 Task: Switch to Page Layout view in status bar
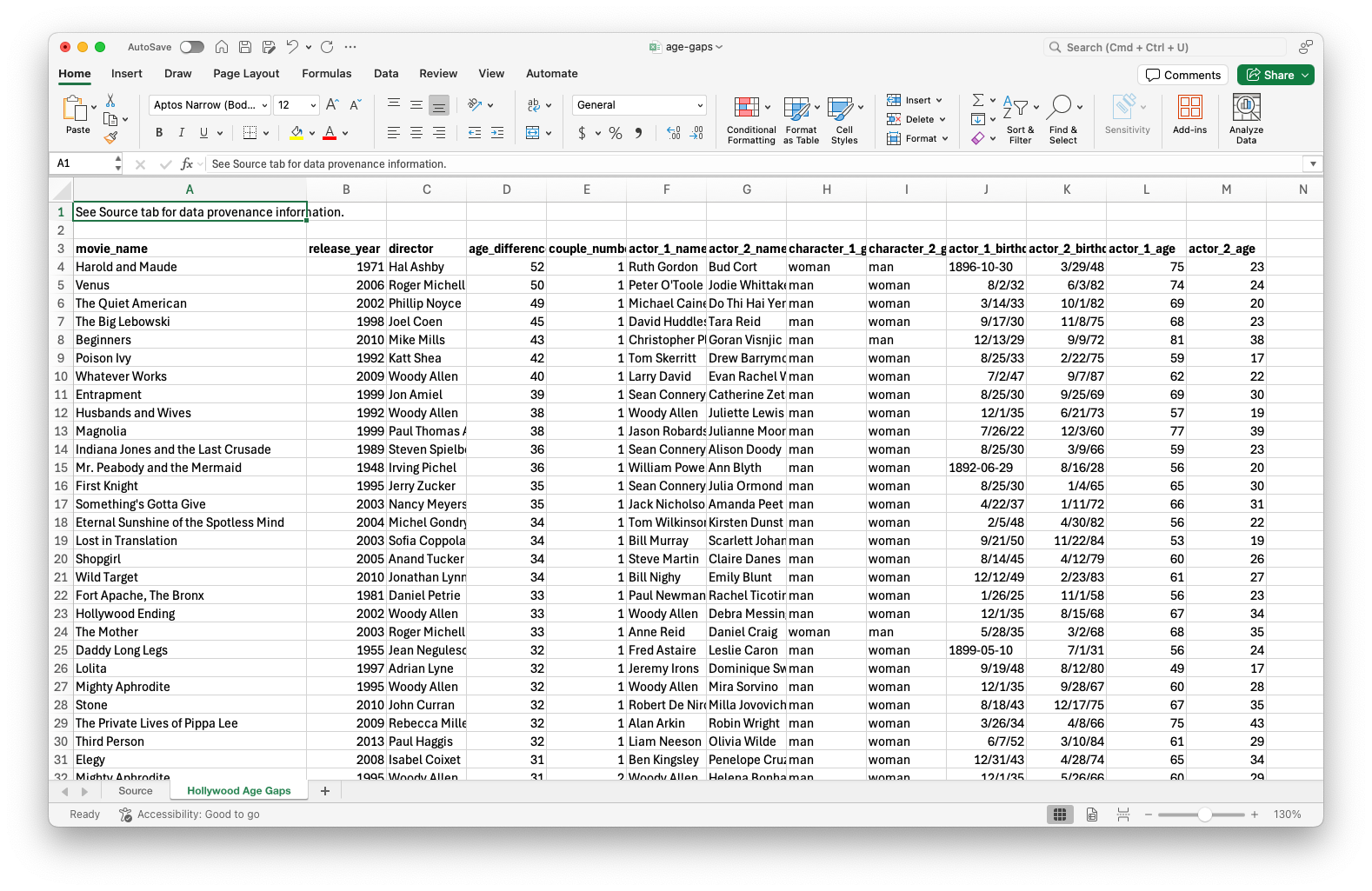1091,815
